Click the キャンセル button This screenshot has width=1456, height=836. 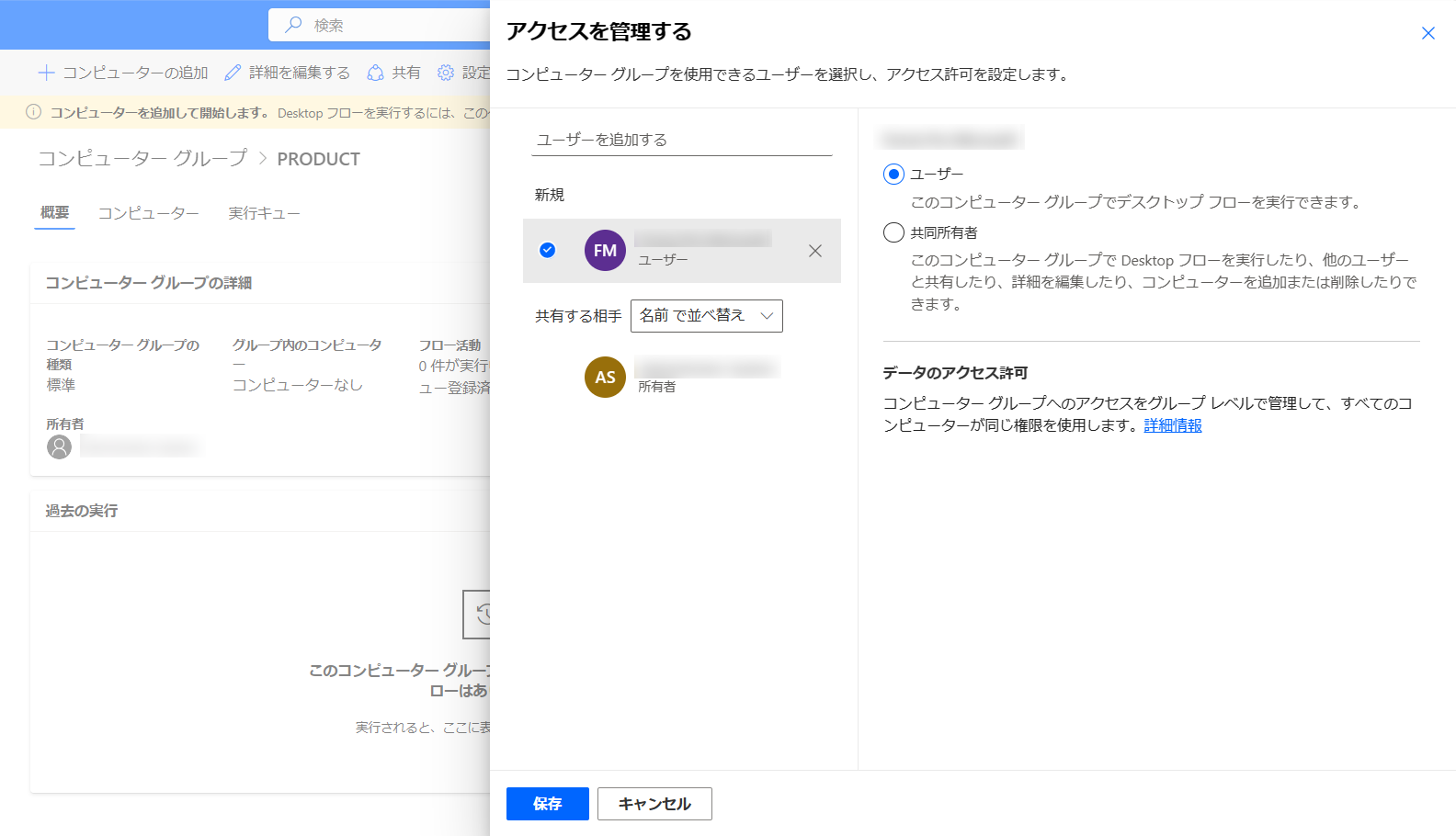pyautogui.click(x=654, y=804)
